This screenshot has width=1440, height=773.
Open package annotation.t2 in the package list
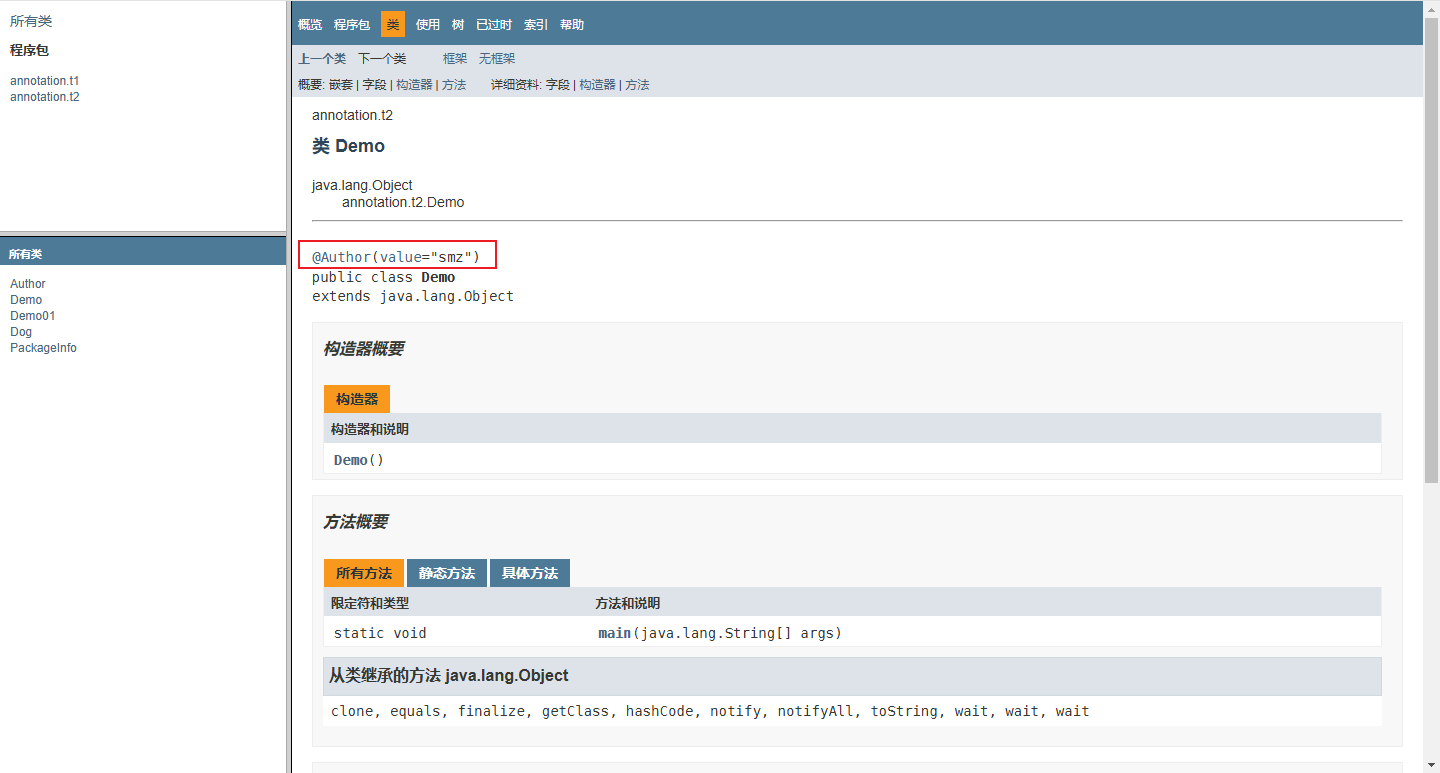pyautogui.click(x=45, y=97)
